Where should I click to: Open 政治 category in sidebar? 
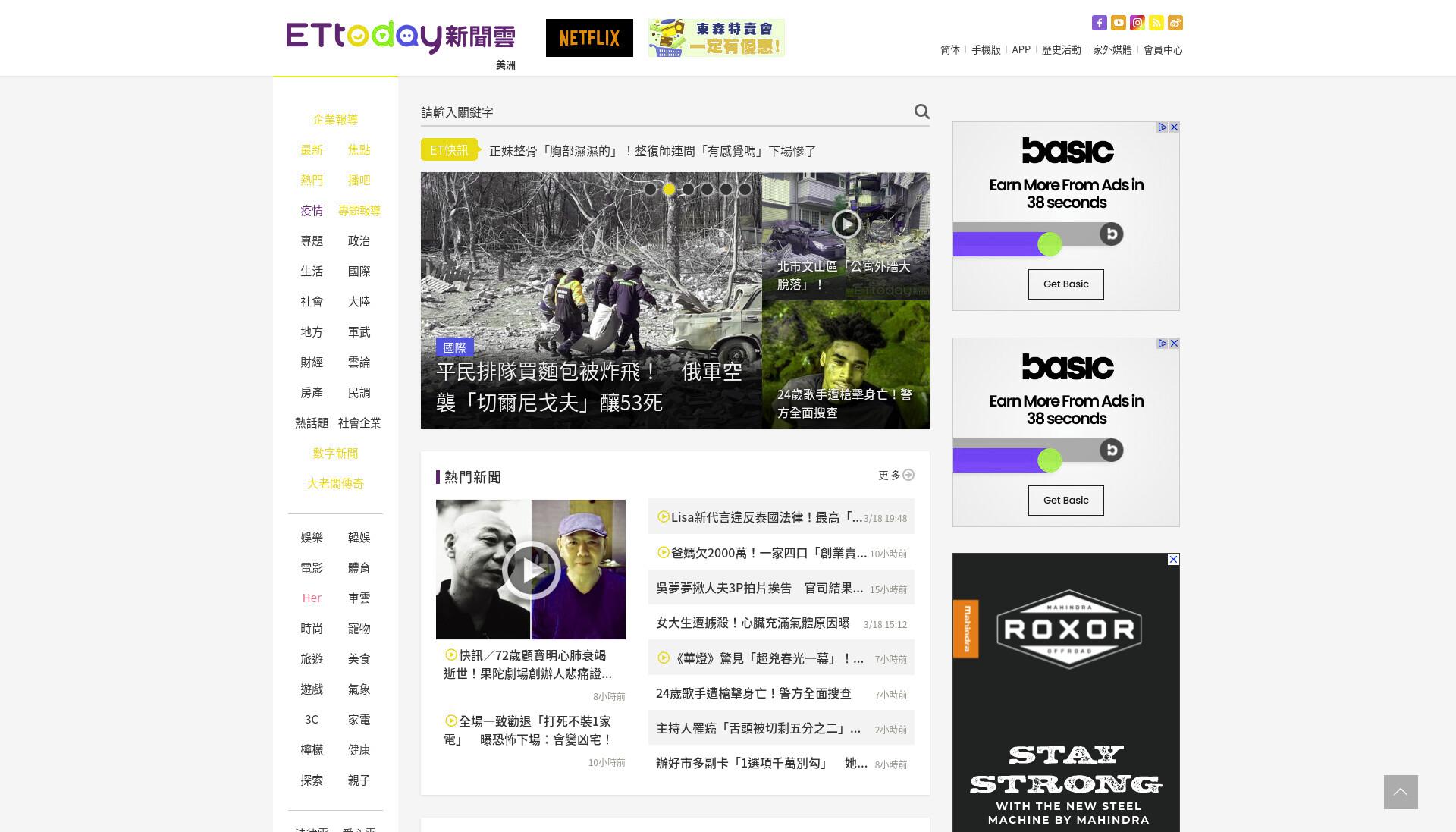[x=359, y=241]
